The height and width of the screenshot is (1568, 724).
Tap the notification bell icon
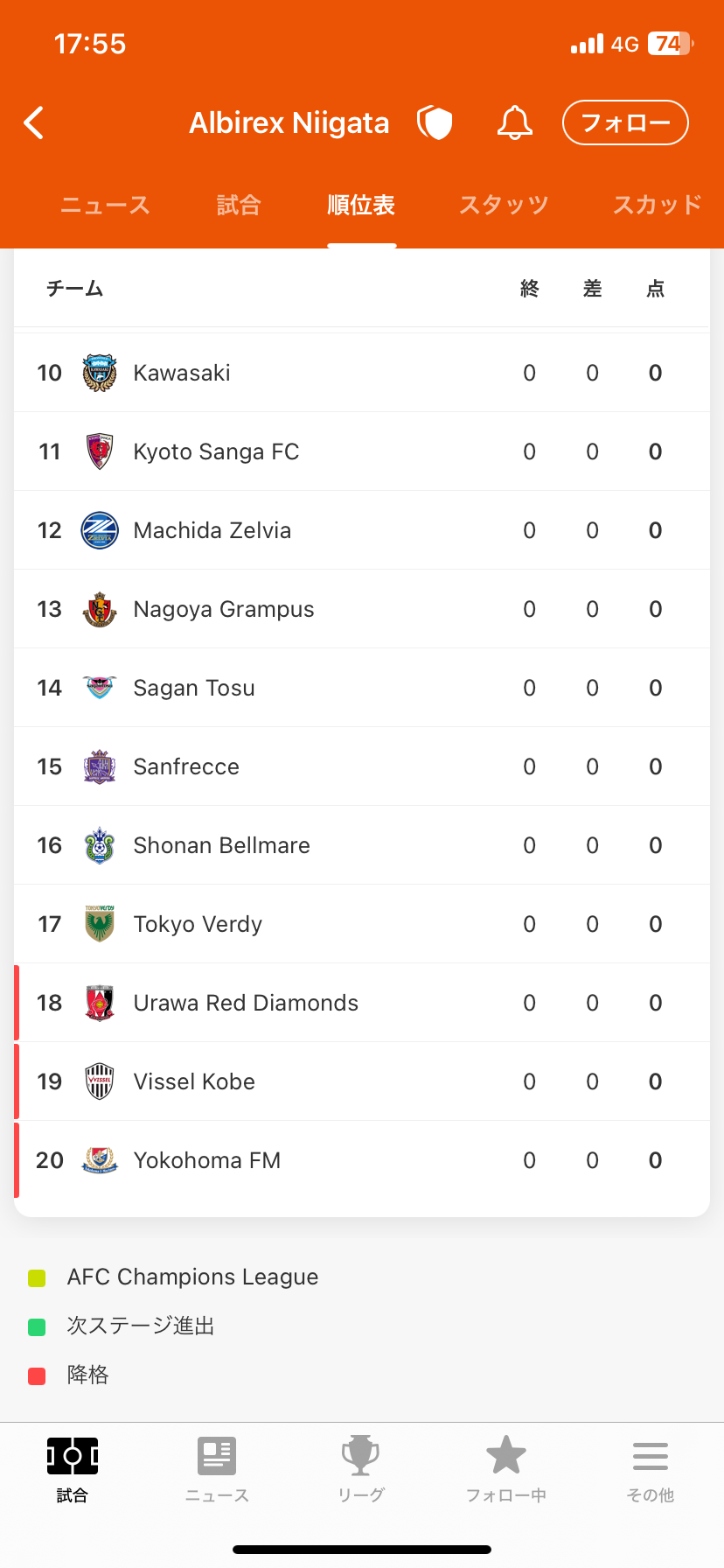click(514, 123)
